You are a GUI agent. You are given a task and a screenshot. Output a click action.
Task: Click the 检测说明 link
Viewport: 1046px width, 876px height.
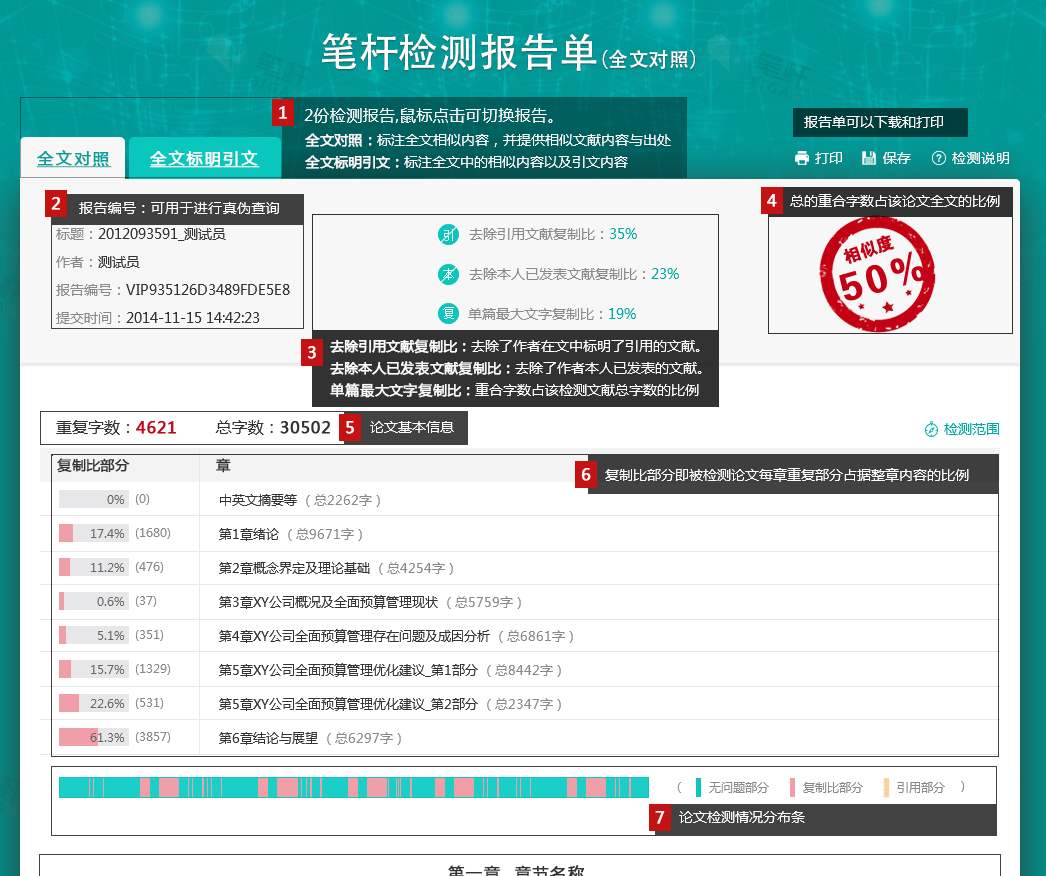980,158
